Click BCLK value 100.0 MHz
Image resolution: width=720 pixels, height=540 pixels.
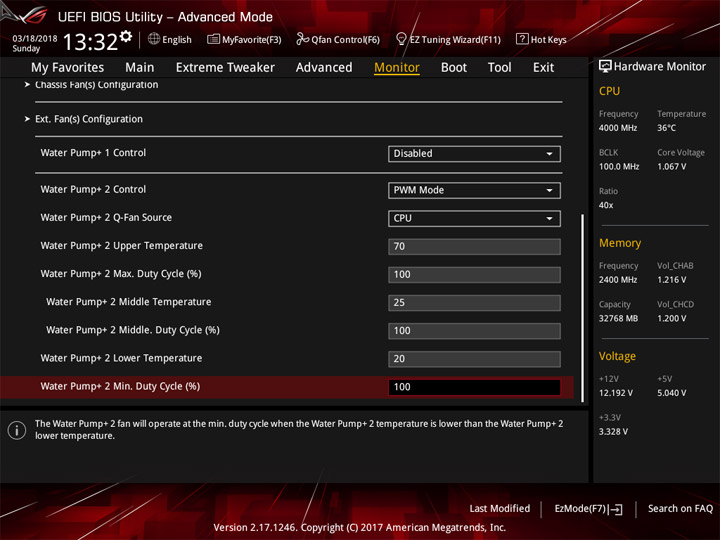coord(619,166)
